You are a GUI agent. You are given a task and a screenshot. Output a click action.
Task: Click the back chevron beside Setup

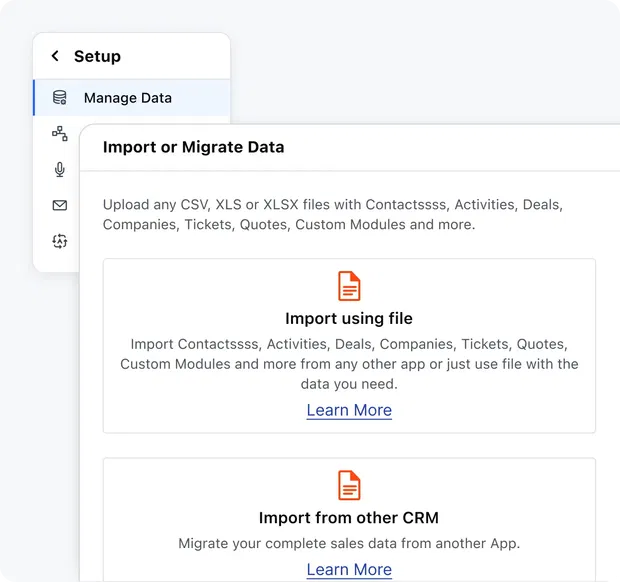point(55,57)
